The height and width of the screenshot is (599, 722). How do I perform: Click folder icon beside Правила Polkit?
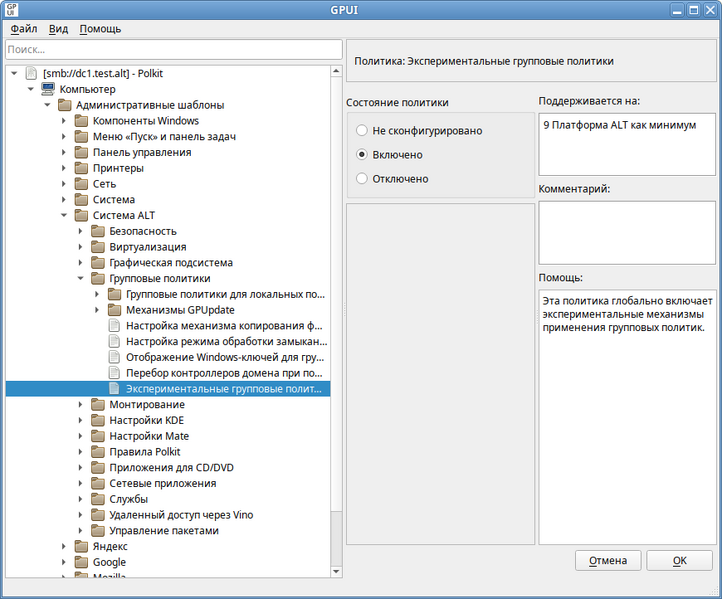pyautogui.click(x=98, y=452)
